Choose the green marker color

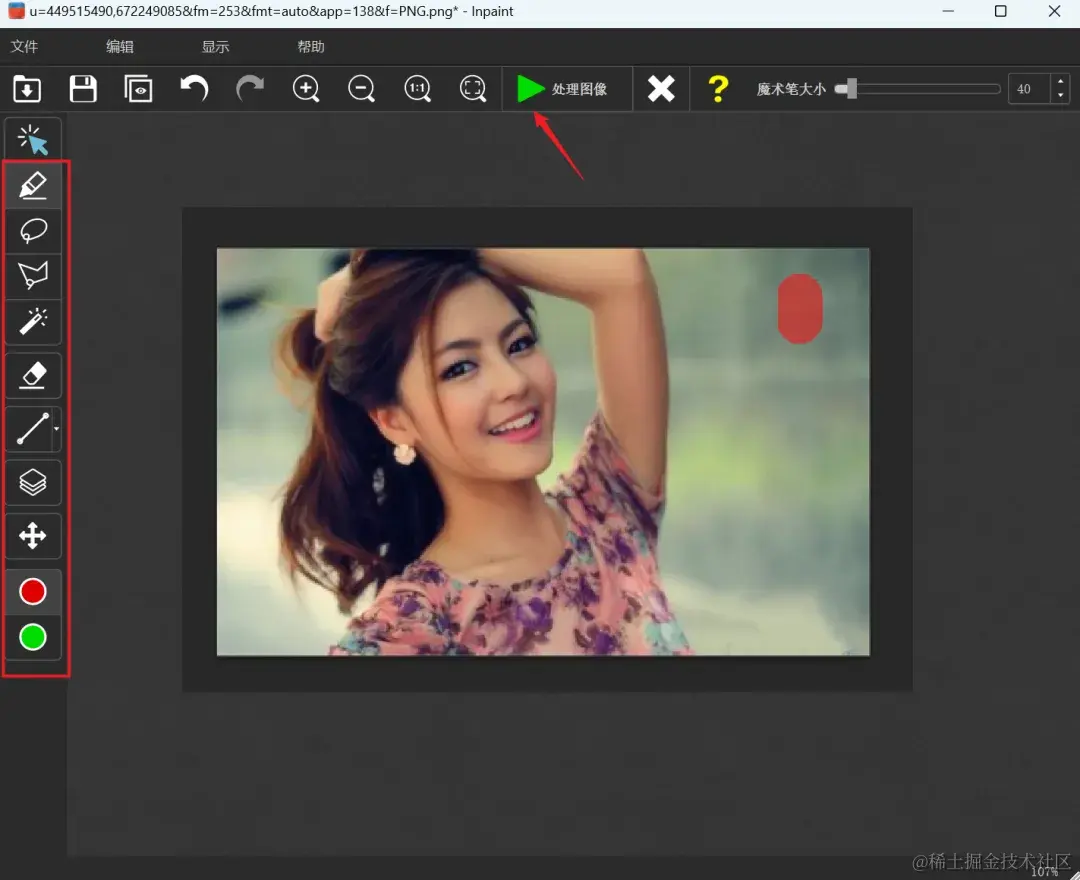point(33,637)
